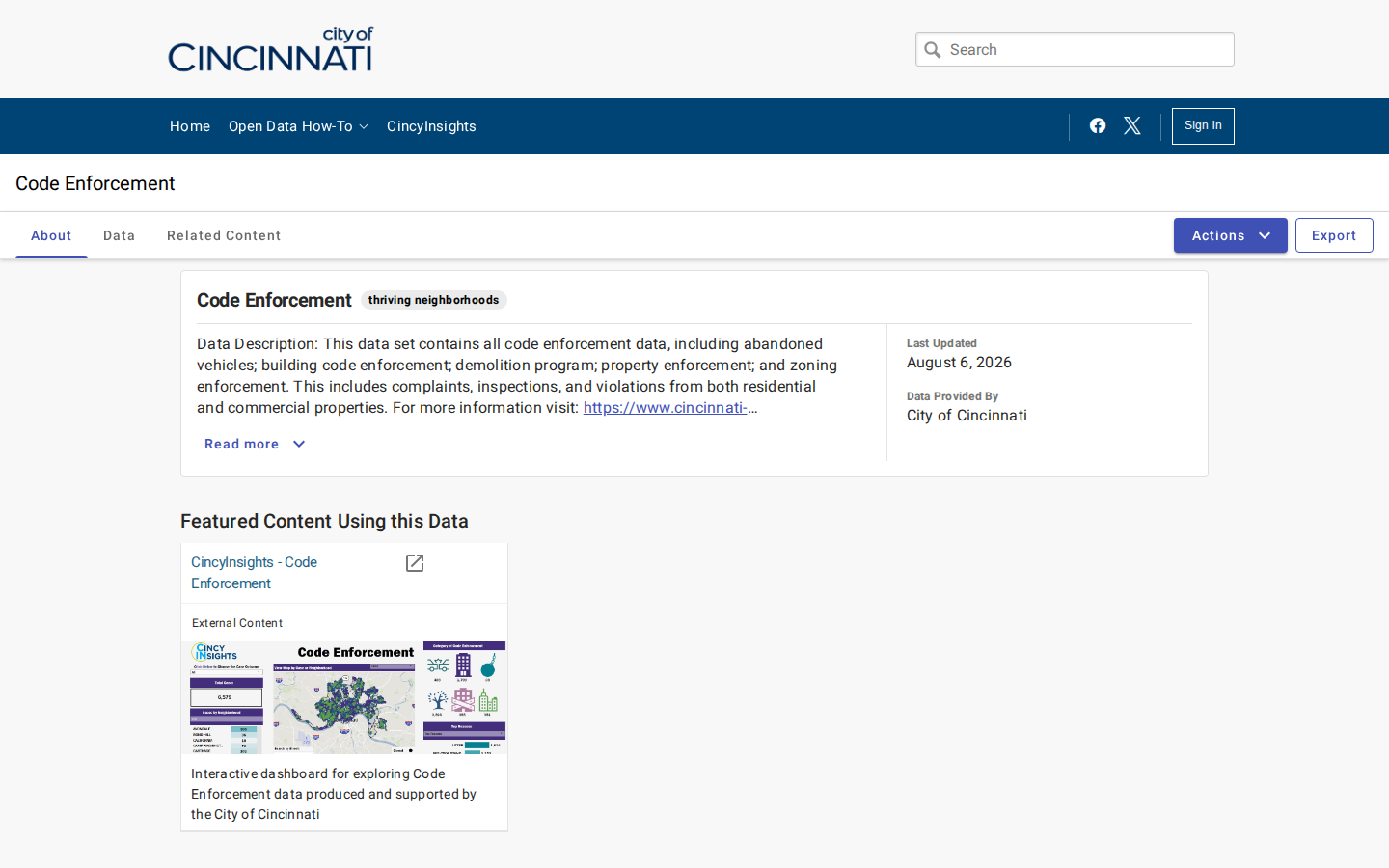The width and height of the screenshot is (1389, 868).
Task: Open the Actions dropdown
Action: click(1231, 235)
